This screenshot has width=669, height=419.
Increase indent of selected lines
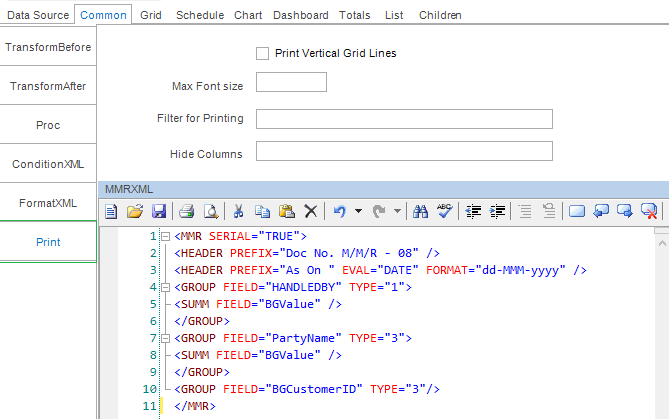497,211
